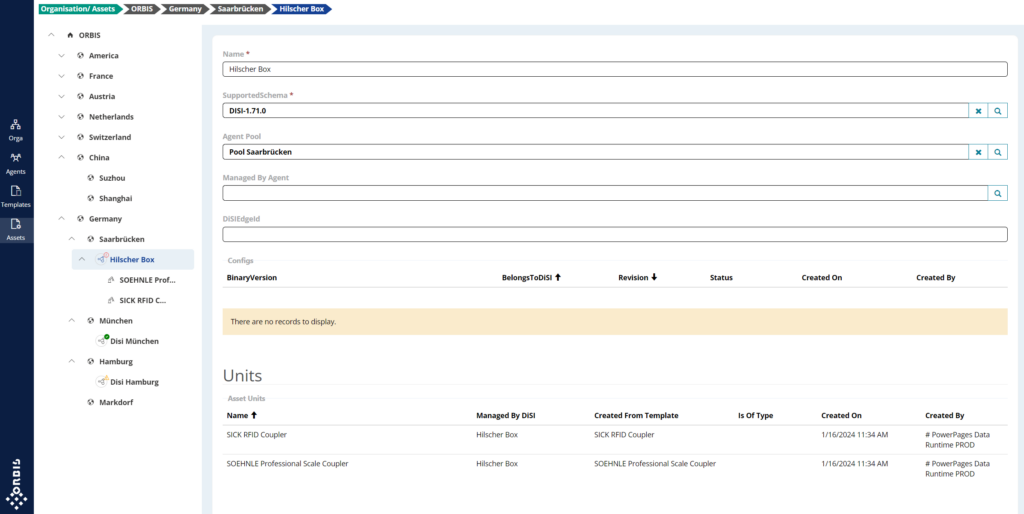This screenshot has height=514, width=1024.
Task: Select the ORBIS breadcrumb item
Action: (x=143, y=9)
